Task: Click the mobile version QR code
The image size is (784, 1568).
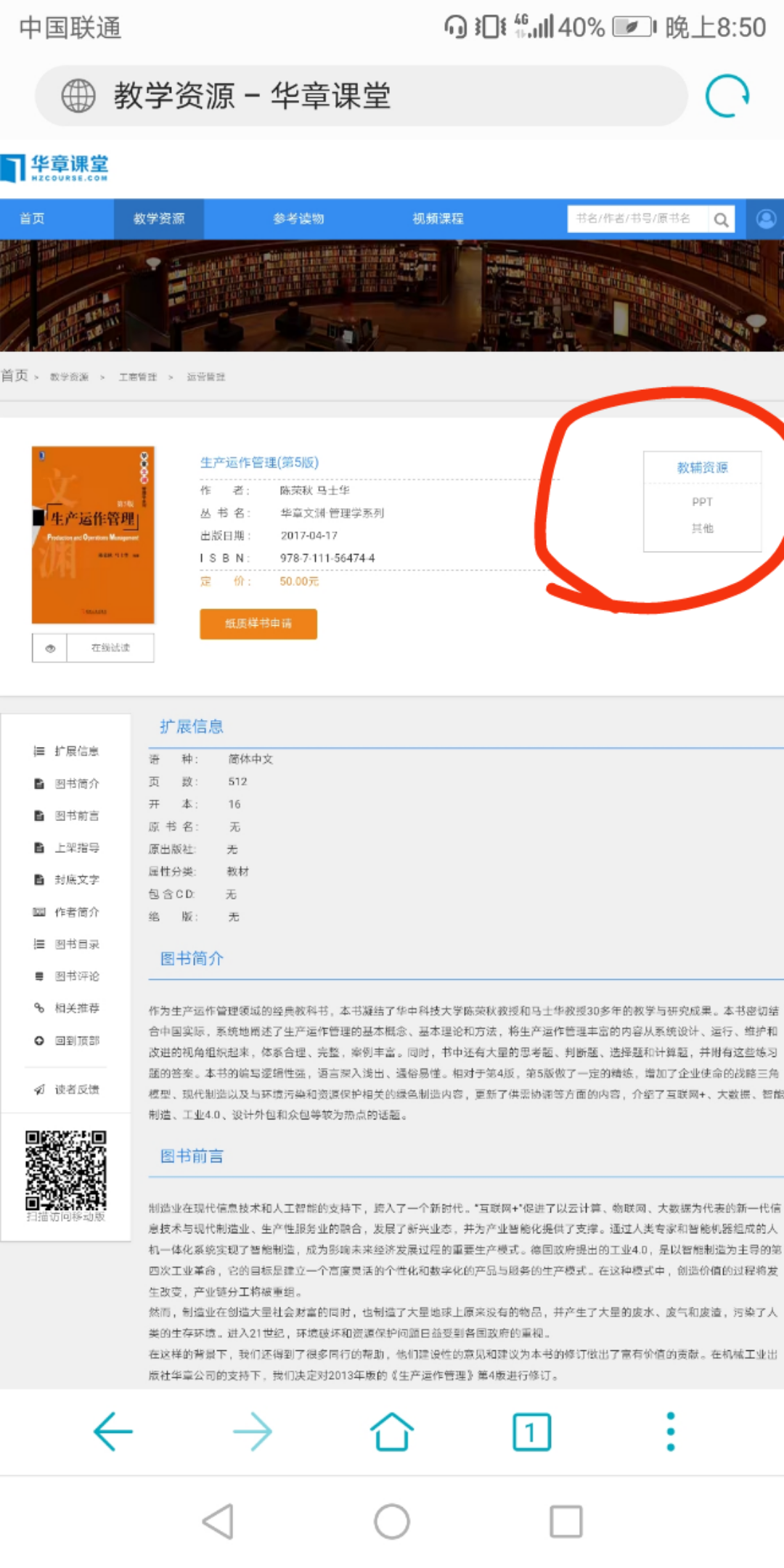Action: point(66,1169)
